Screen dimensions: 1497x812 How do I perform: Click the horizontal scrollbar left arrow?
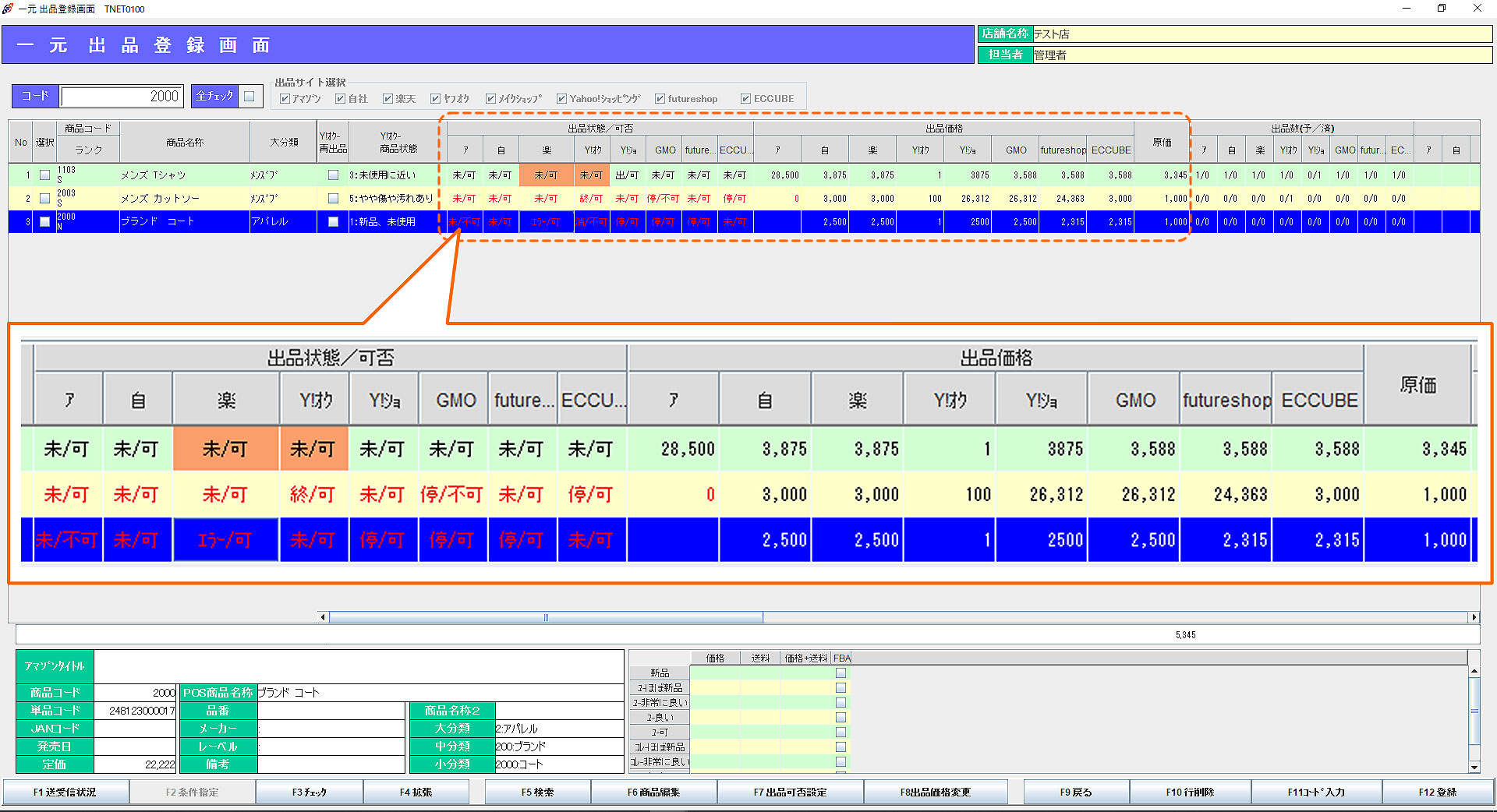pos(324,617)
